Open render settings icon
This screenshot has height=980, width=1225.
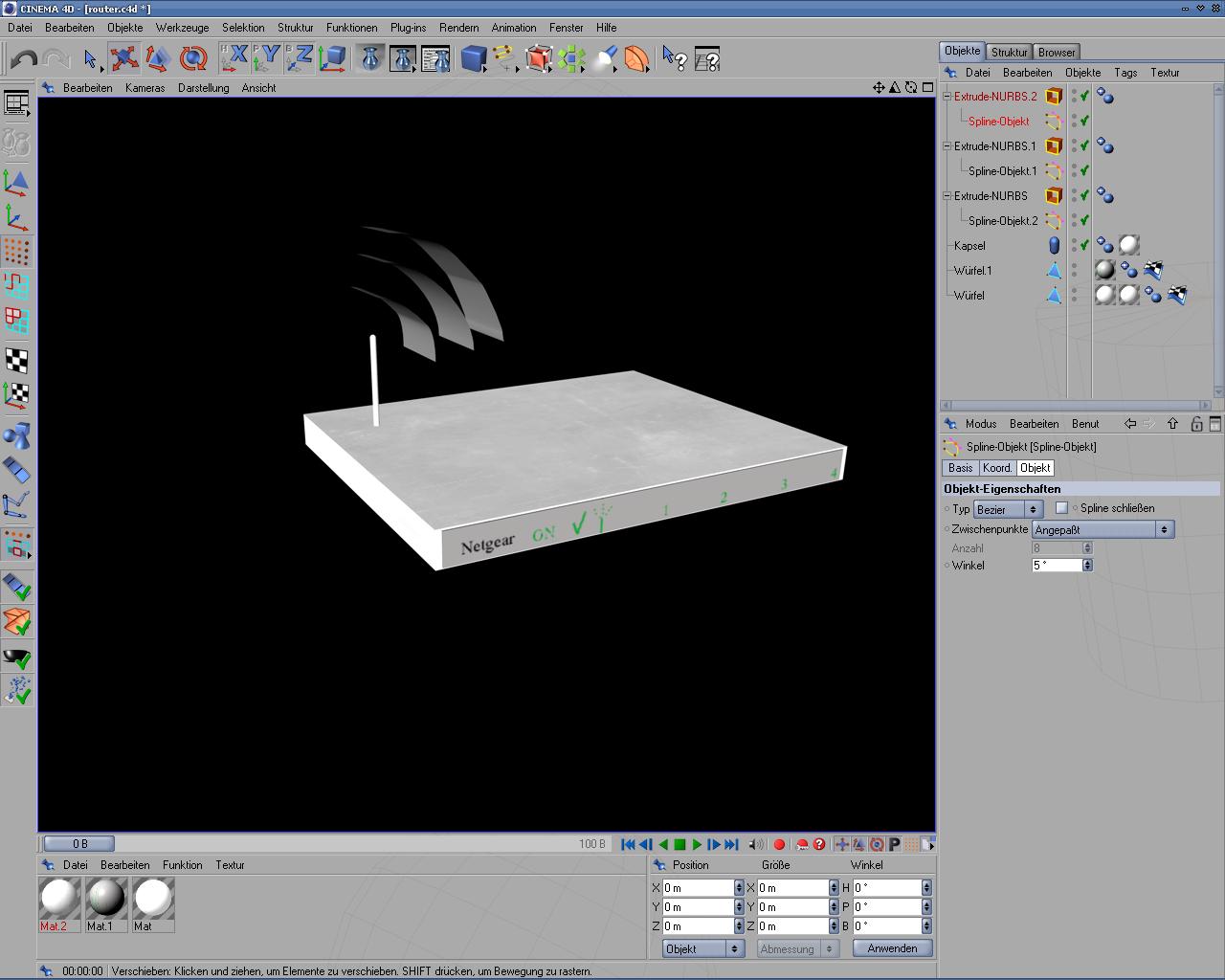pyautogui.click(x=435, y=59)
